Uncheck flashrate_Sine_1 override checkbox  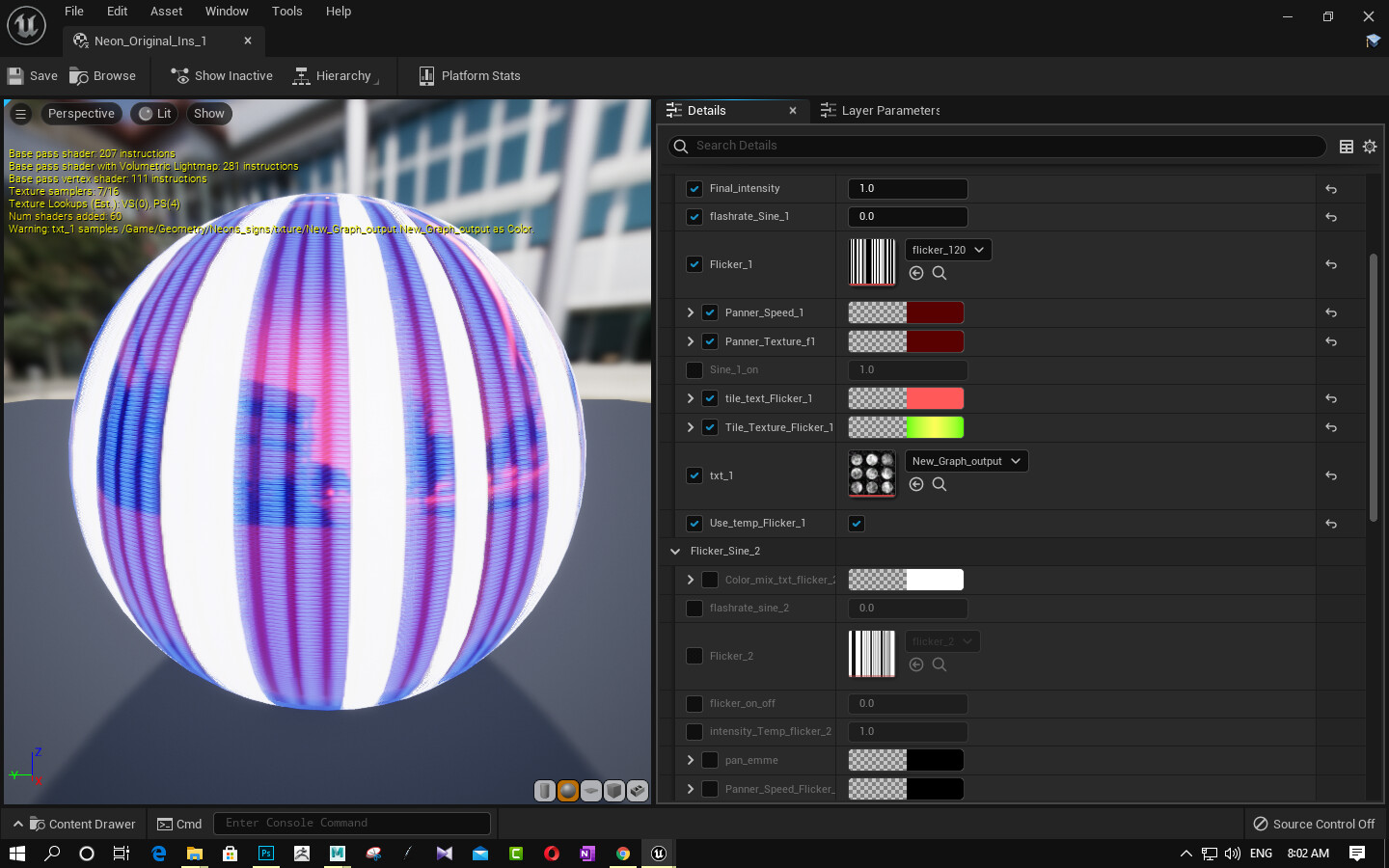[x=694, y=217]
